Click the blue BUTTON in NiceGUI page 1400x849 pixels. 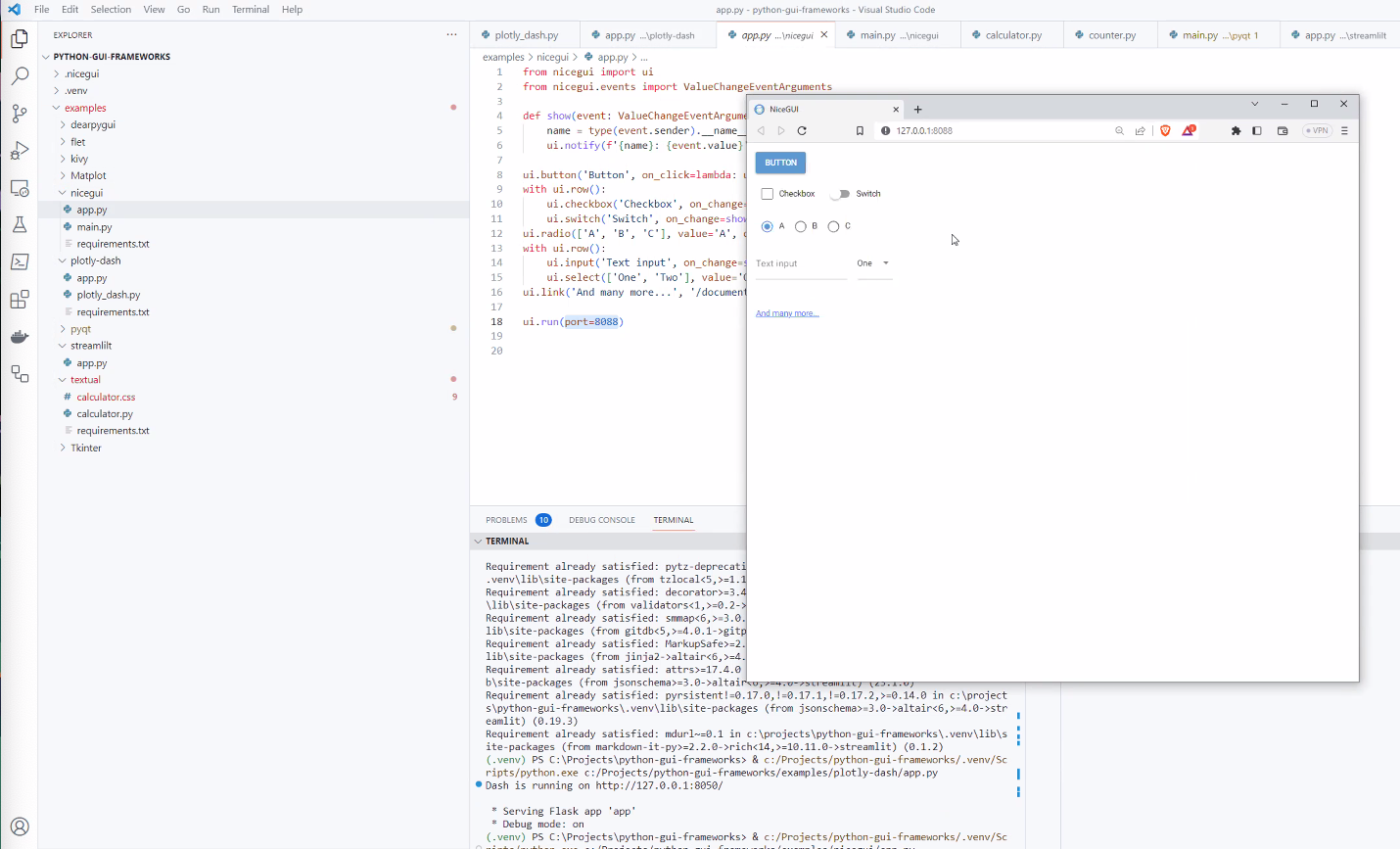[x=780, y=163]
